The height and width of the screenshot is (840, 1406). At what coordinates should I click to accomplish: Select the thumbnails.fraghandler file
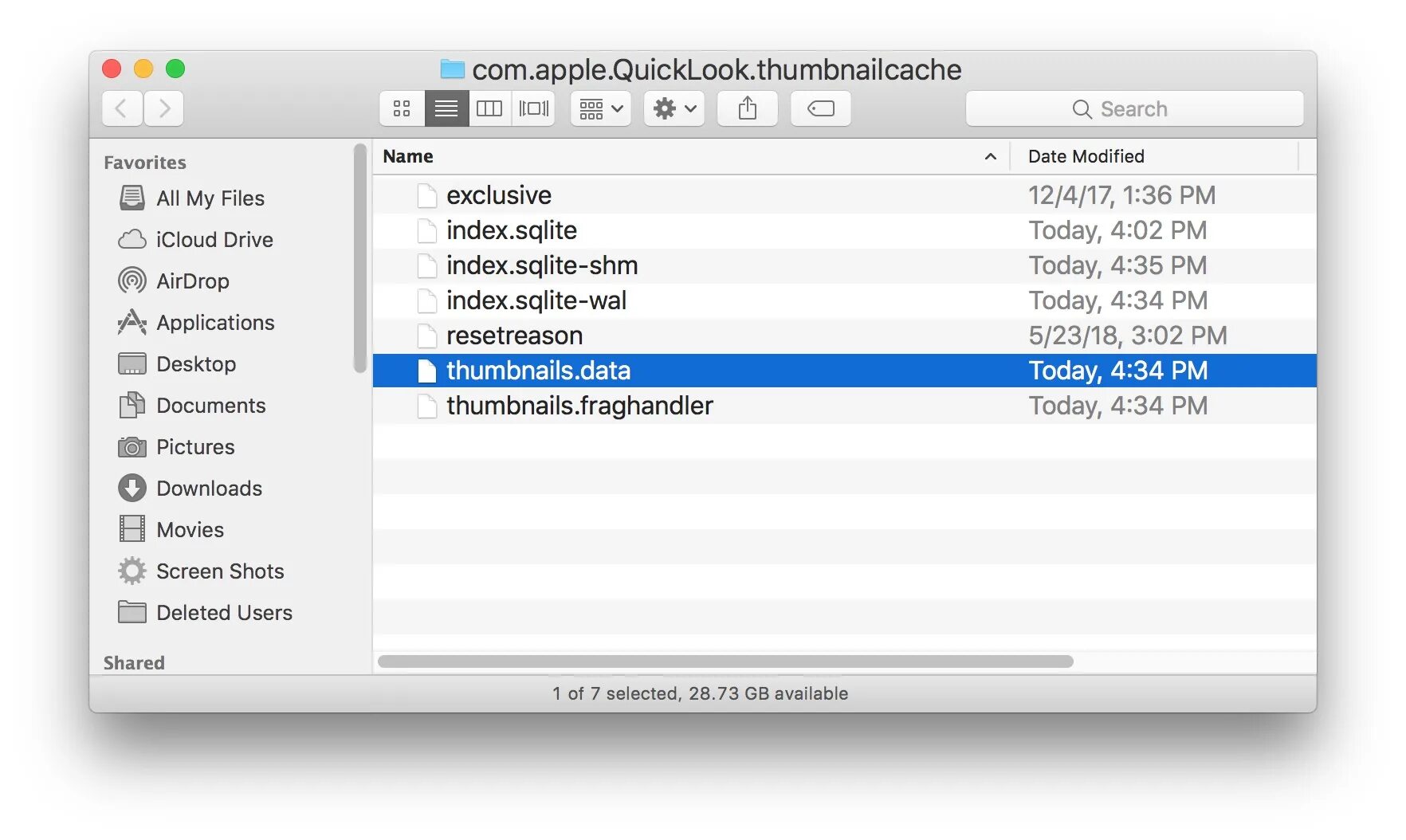tap(845, 406)
